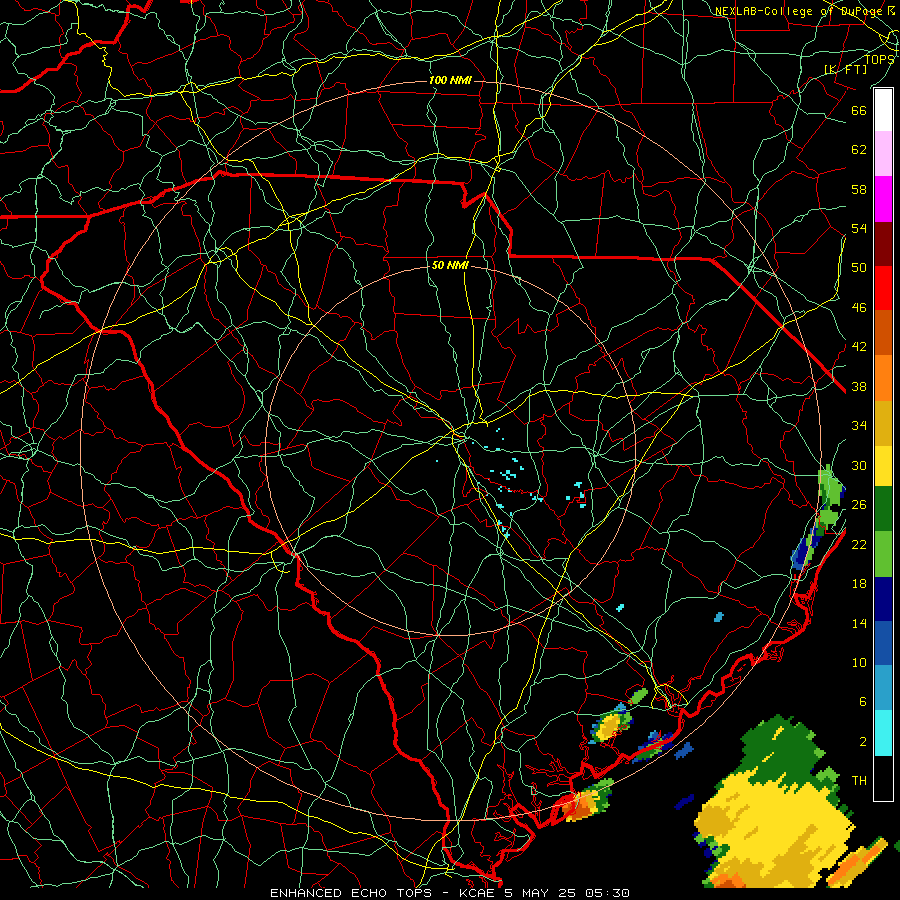Click the legend value 50
Viewport: 900px width, 900px height.
(859, 267)
